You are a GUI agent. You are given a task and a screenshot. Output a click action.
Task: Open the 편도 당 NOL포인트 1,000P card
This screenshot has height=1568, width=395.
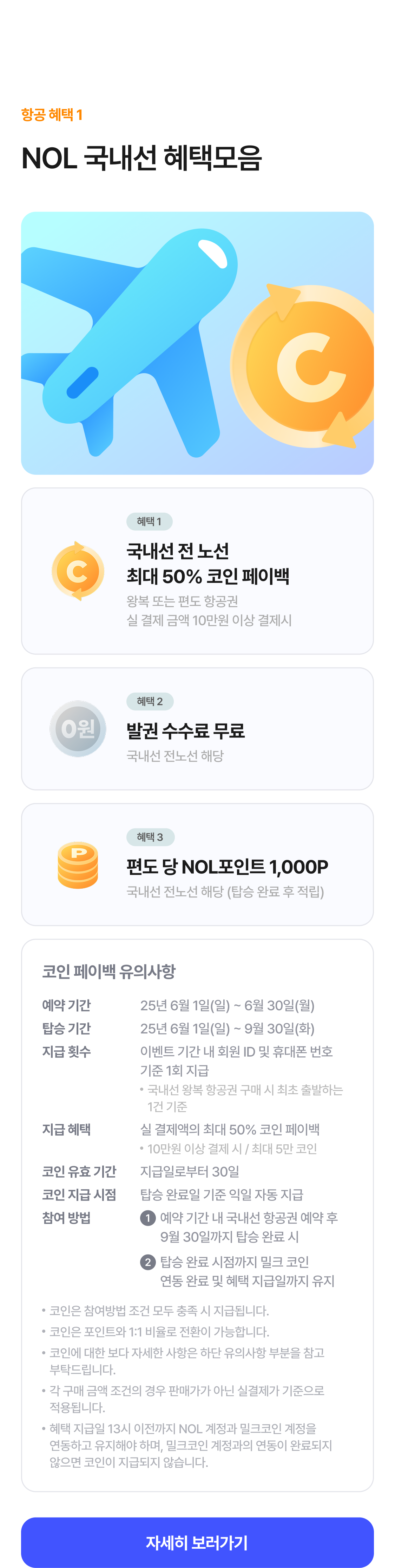click(197, 864)
